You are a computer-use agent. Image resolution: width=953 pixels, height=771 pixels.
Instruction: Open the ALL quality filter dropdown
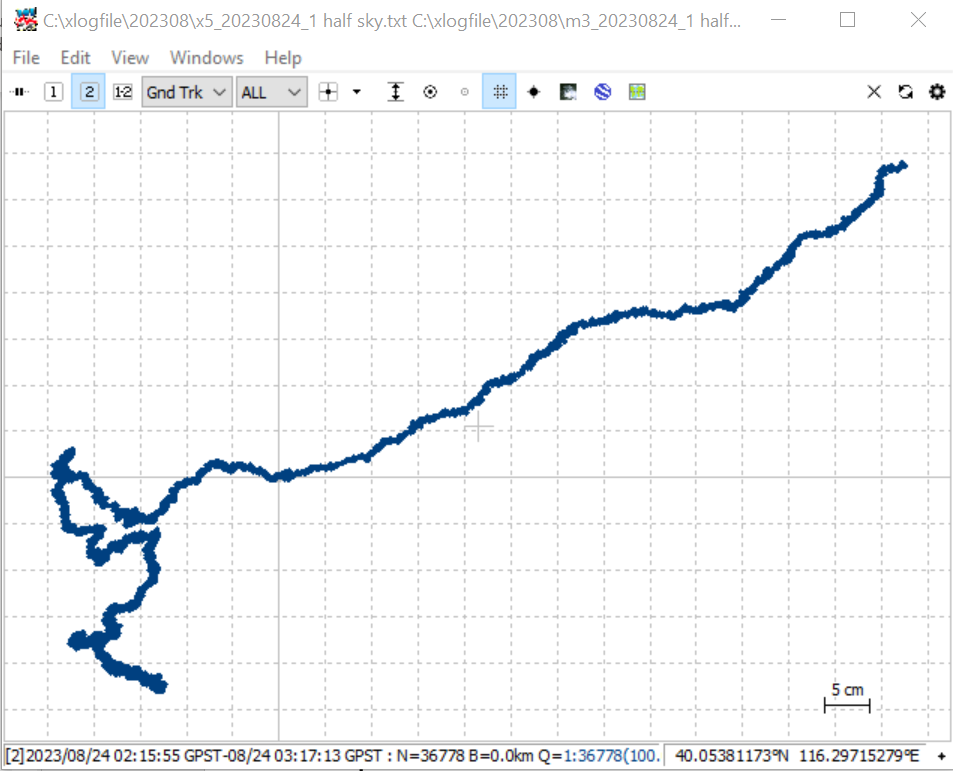point(271,92)
